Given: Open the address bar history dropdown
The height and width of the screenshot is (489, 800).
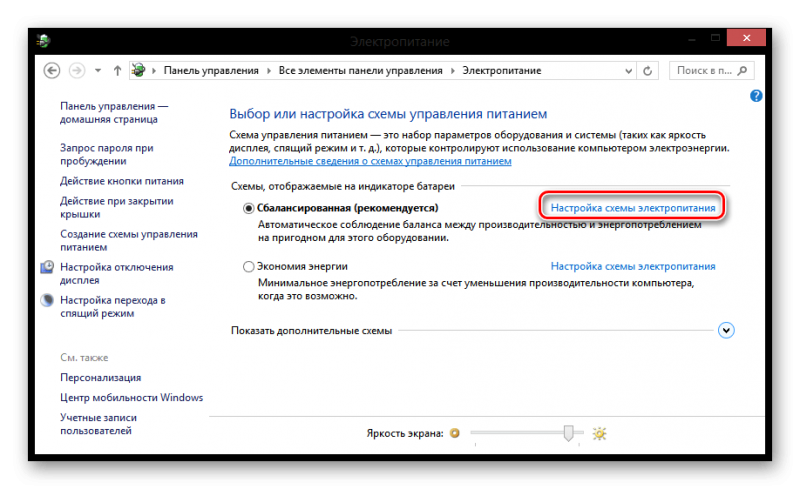Looking at the screenshot, I should (x=626, y=71).
